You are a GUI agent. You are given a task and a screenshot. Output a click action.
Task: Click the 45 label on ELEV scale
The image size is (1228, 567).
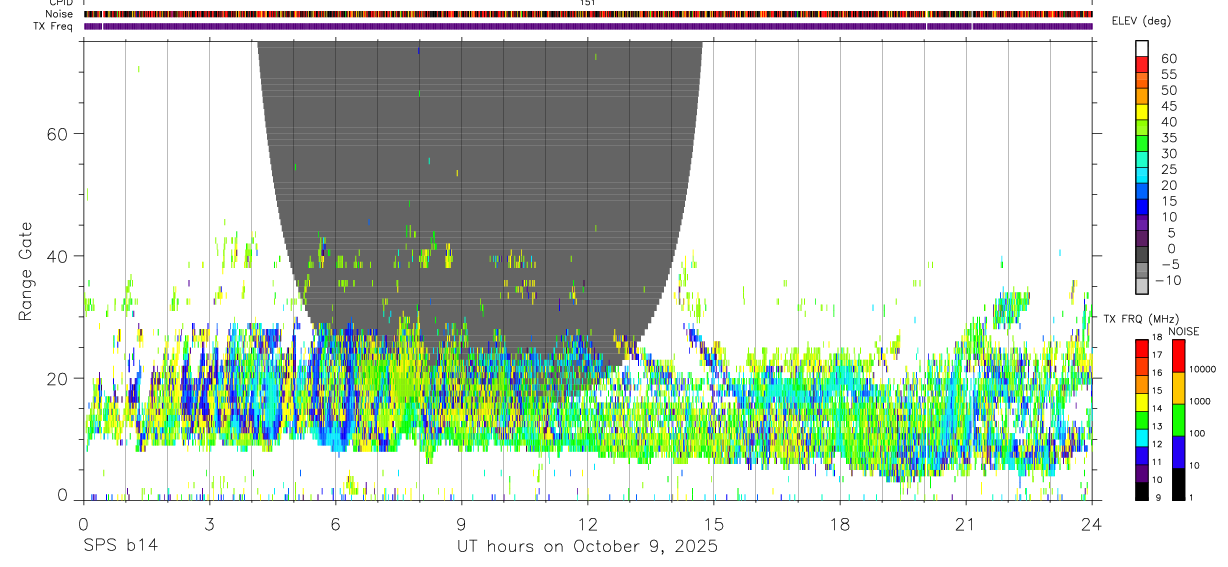[1168, 107]
